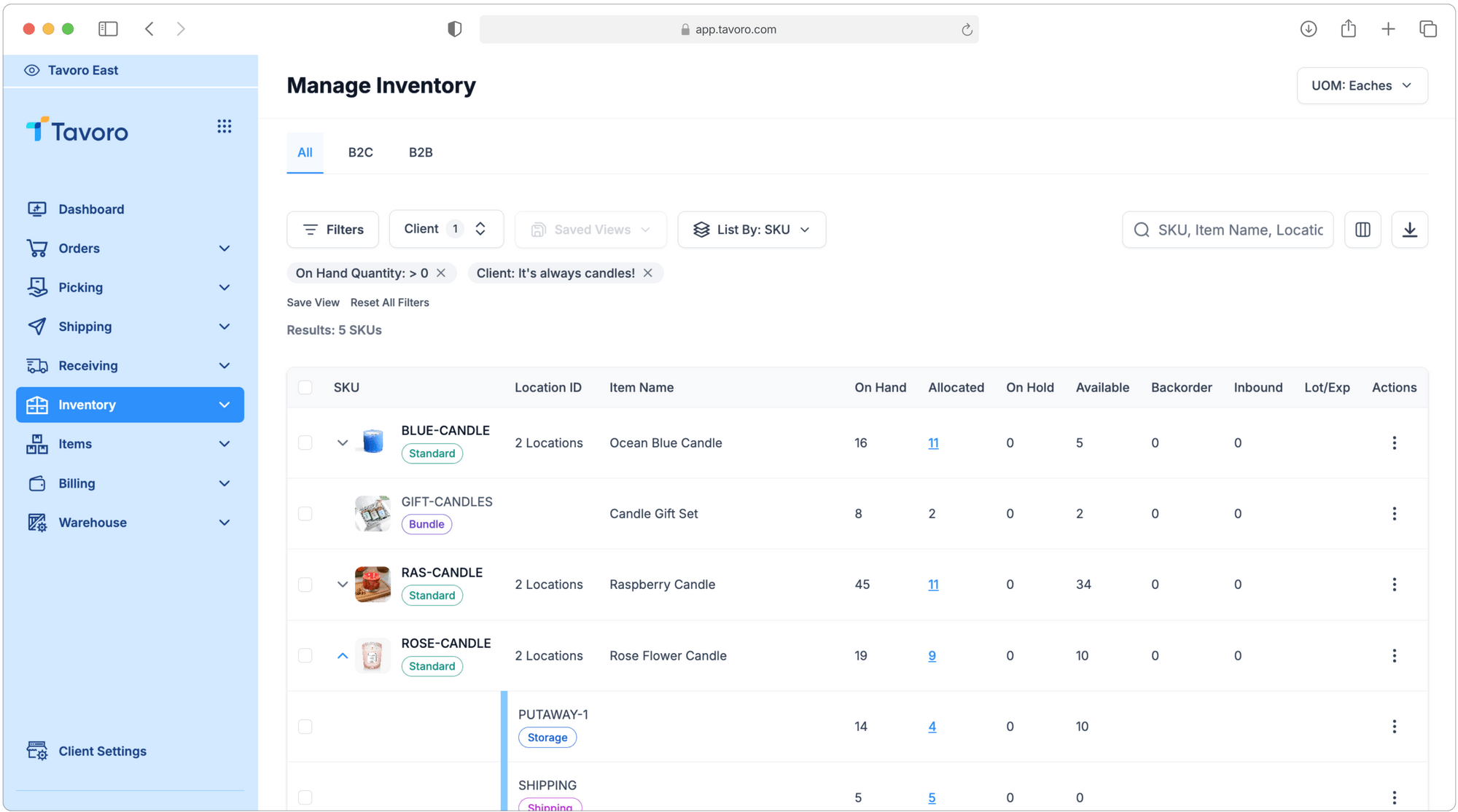Click Reset All Filters

(x=390, y=302)
